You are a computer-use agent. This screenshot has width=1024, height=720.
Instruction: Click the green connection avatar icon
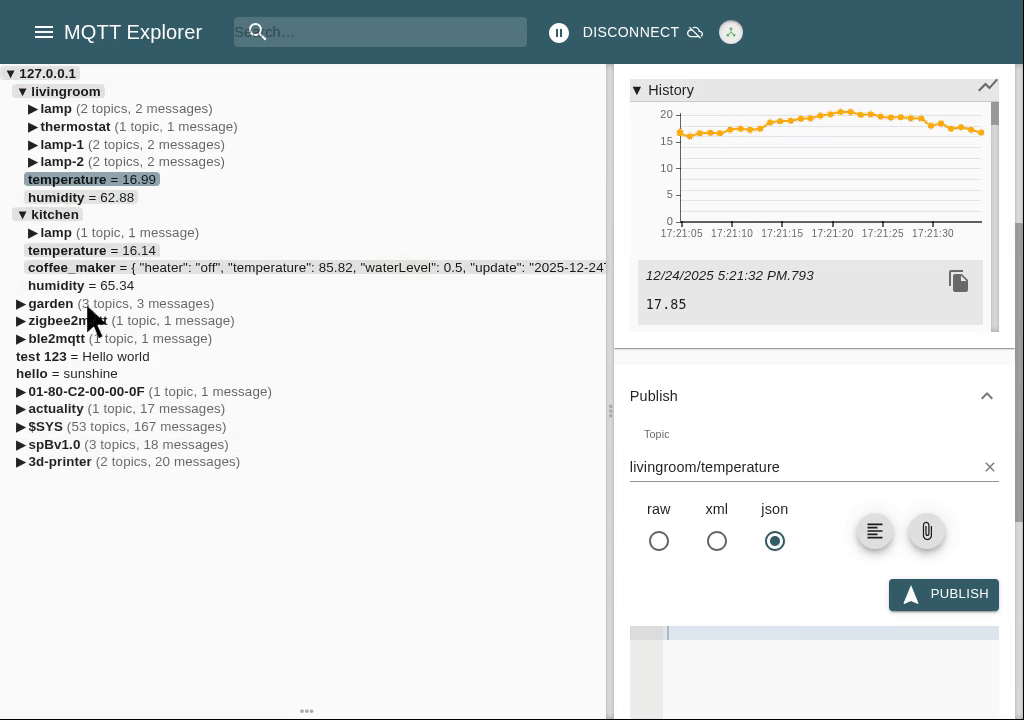click(731, 33)
